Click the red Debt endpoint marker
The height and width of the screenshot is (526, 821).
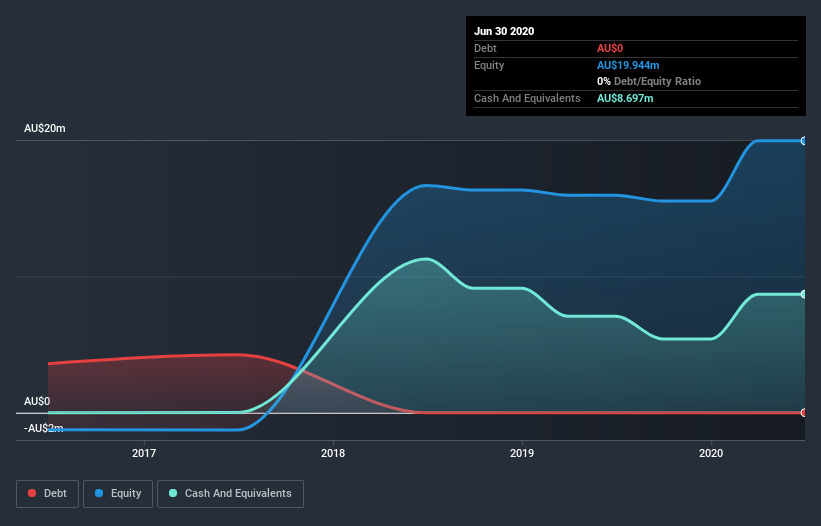804,412
